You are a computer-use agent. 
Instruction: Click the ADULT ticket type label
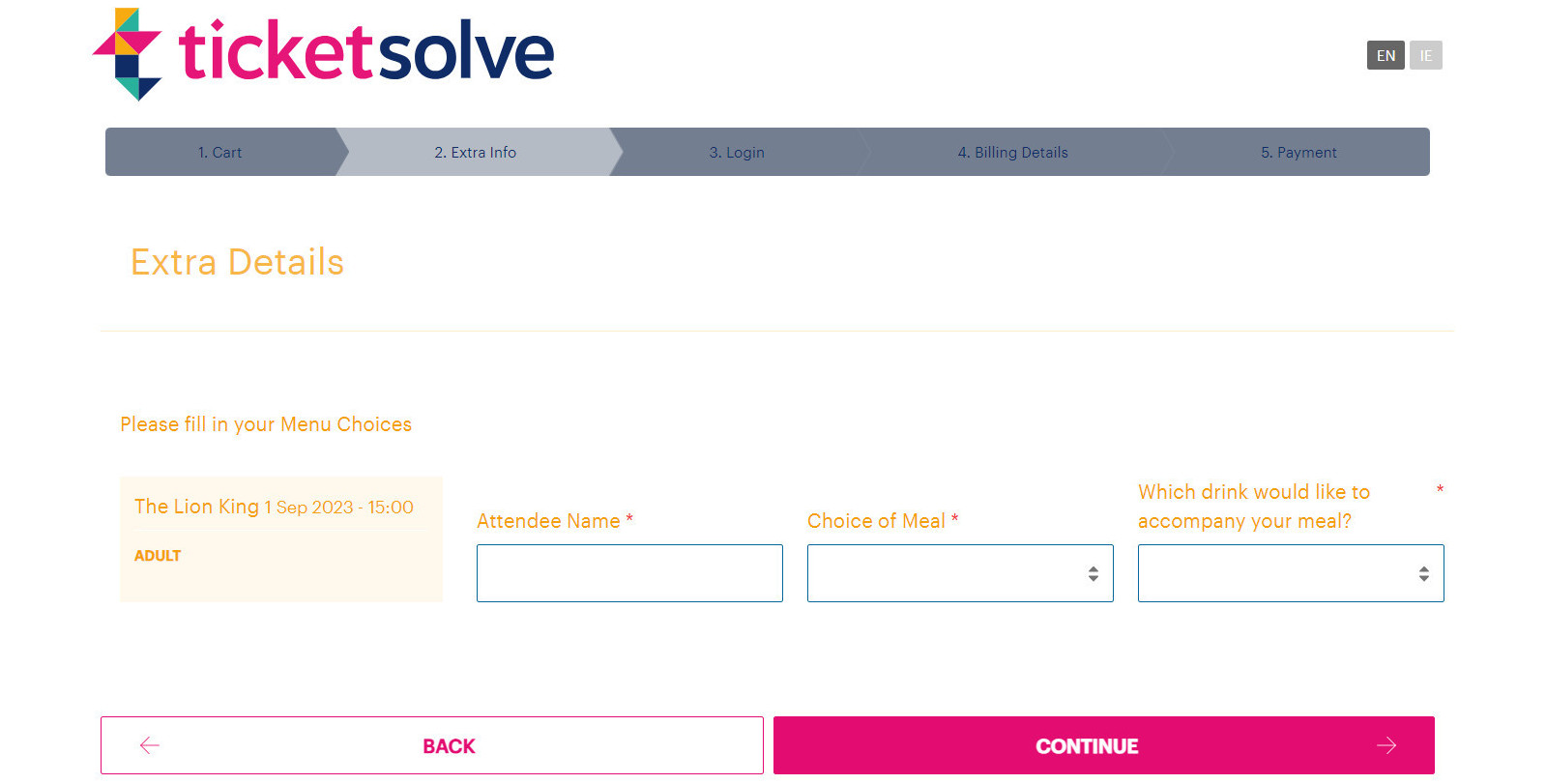[158, 555]
